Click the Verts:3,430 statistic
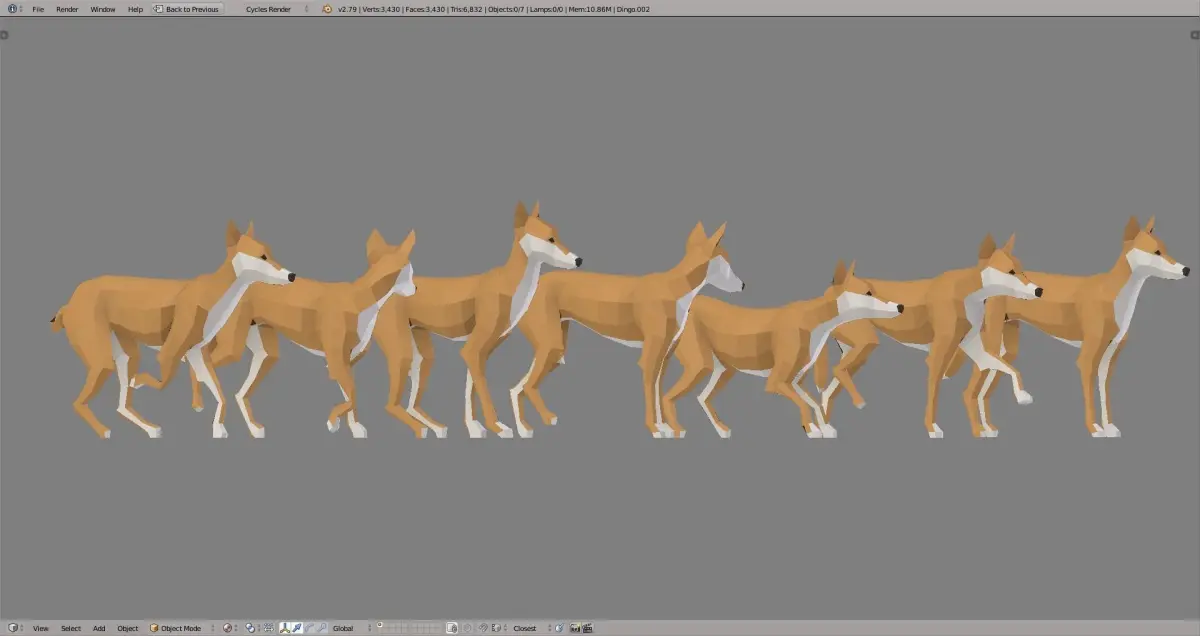 pos(381,8)
